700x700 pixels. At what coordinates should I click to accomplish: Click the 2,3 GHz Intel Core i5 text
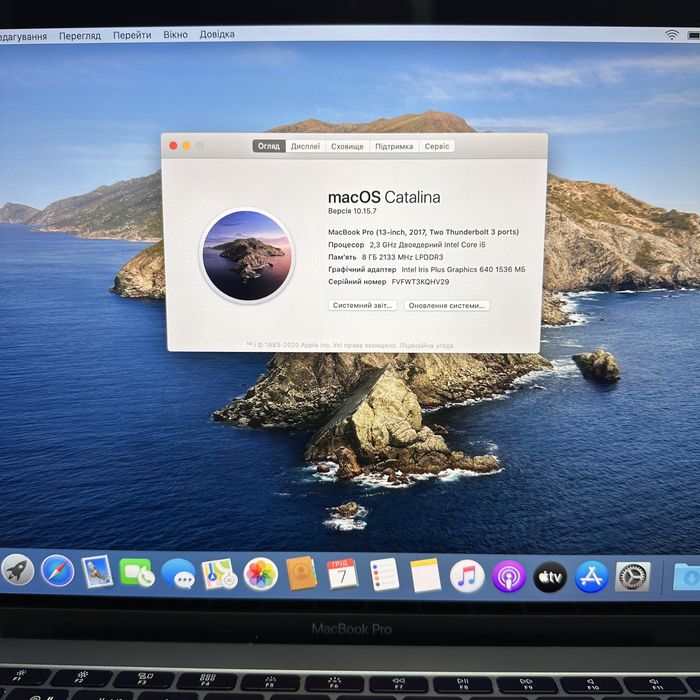coord(427,245)
